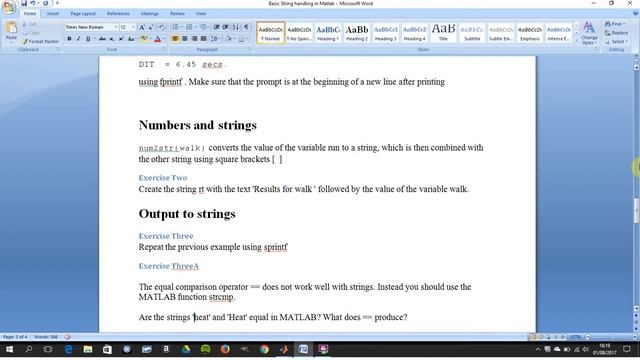640x360 pixels.
Task: Switch to the Page Layout tab
Action: click(x=83, y=13)
